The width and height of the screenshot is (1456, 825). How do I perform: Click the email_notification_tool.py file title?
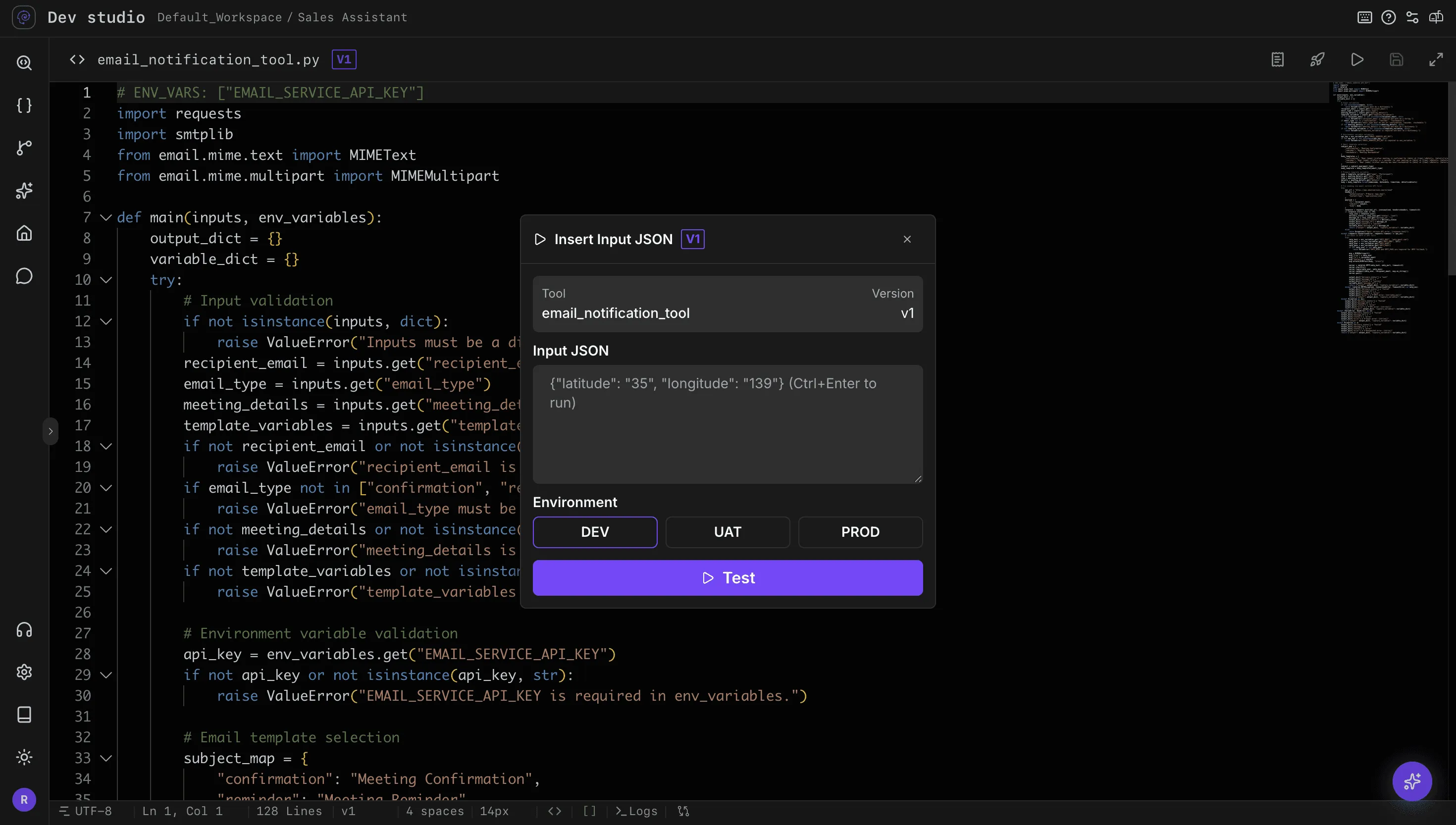pyautogui.click(x=208, y=59)
